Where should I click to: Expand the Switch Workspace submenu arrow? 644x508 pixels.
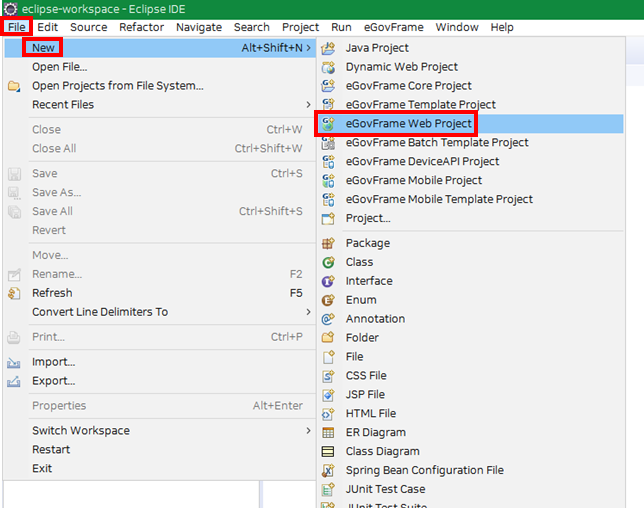pyautogui.click(x=308, y=431)
